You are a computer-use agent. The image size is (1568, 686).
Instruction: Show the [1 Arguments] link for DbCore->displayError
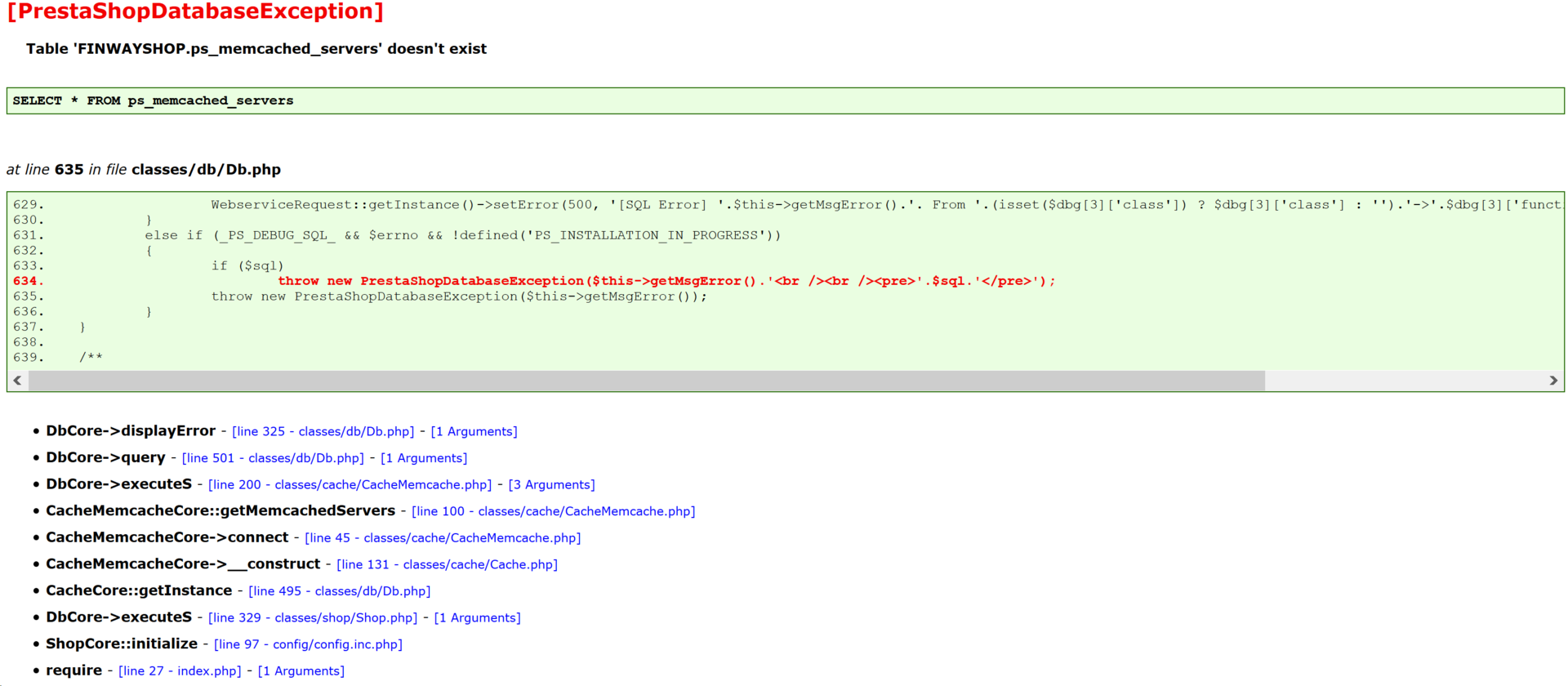[x=474, y=431]
